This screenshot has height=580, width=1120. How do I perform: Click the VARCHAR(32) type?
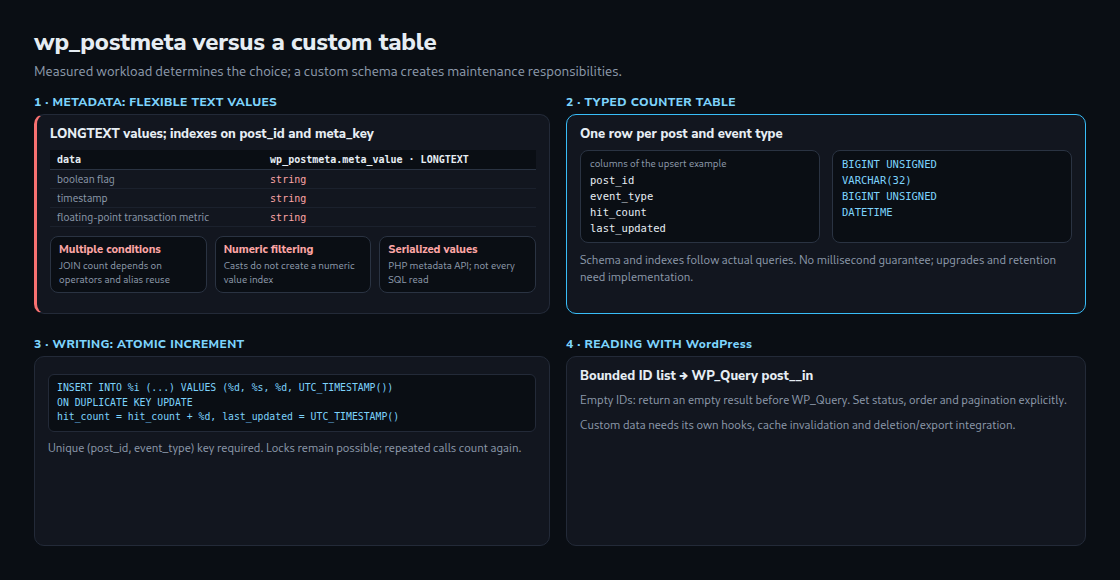point(876,180)
